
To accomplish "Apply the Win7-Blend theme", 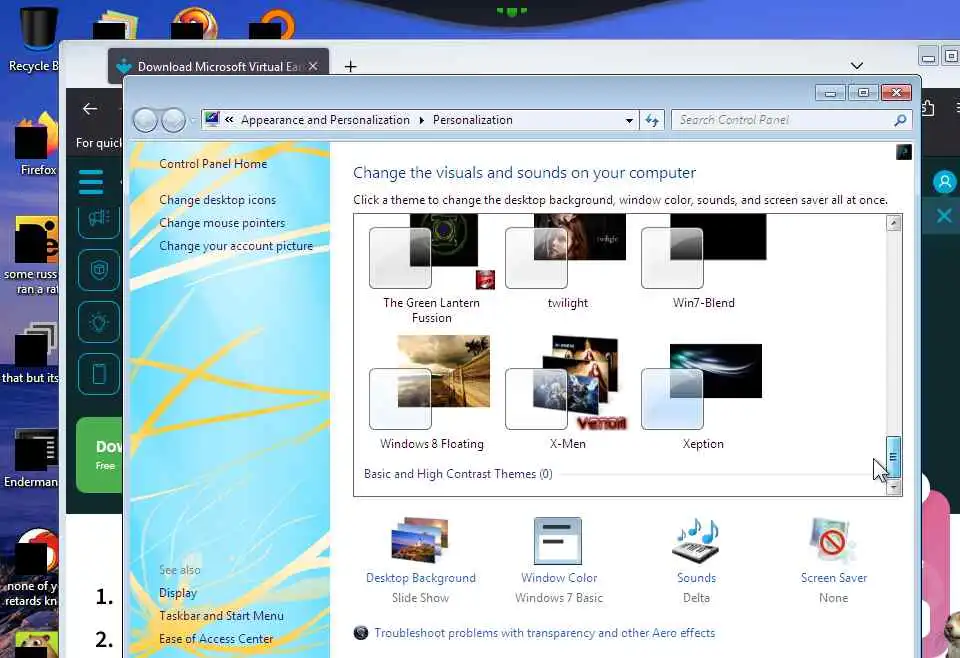I will coord(703,263).
